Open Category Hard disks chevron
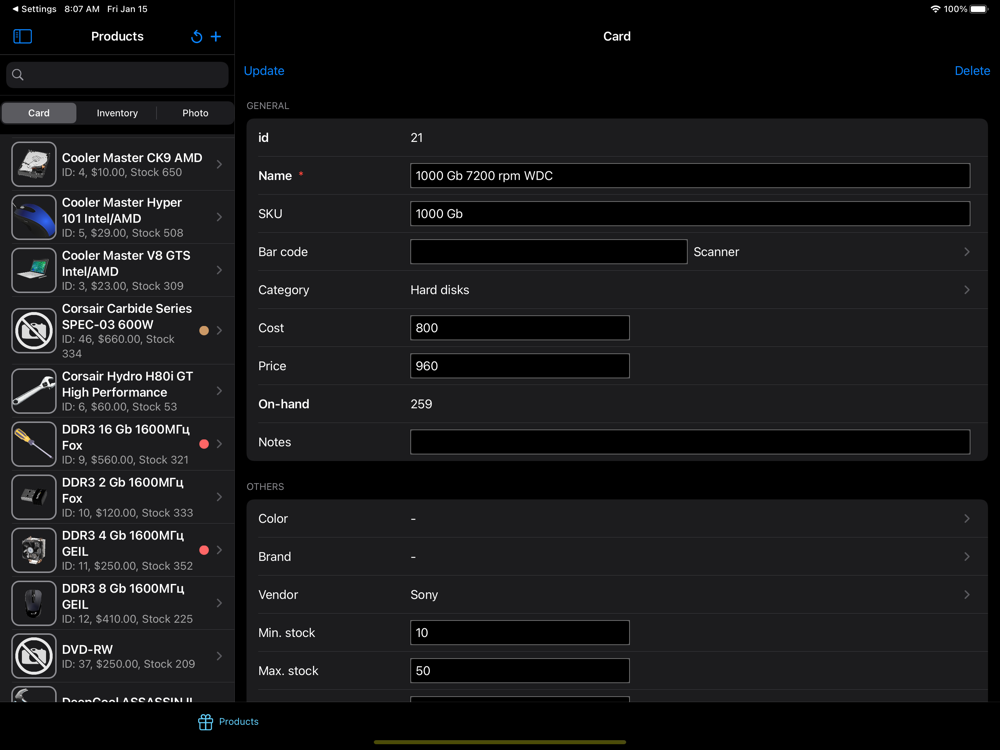1000x750 pixels. pyautogui.click(x=967, y=290)
